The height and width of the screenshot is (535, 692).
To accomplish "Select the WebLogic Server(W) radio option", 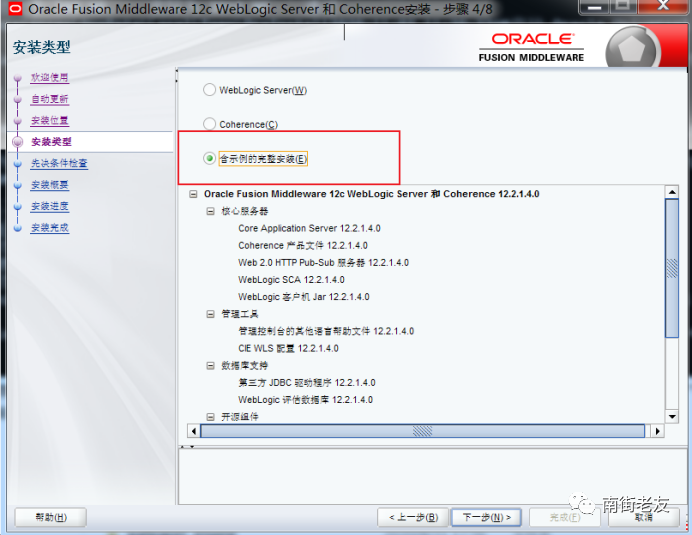I will [209, 90].
